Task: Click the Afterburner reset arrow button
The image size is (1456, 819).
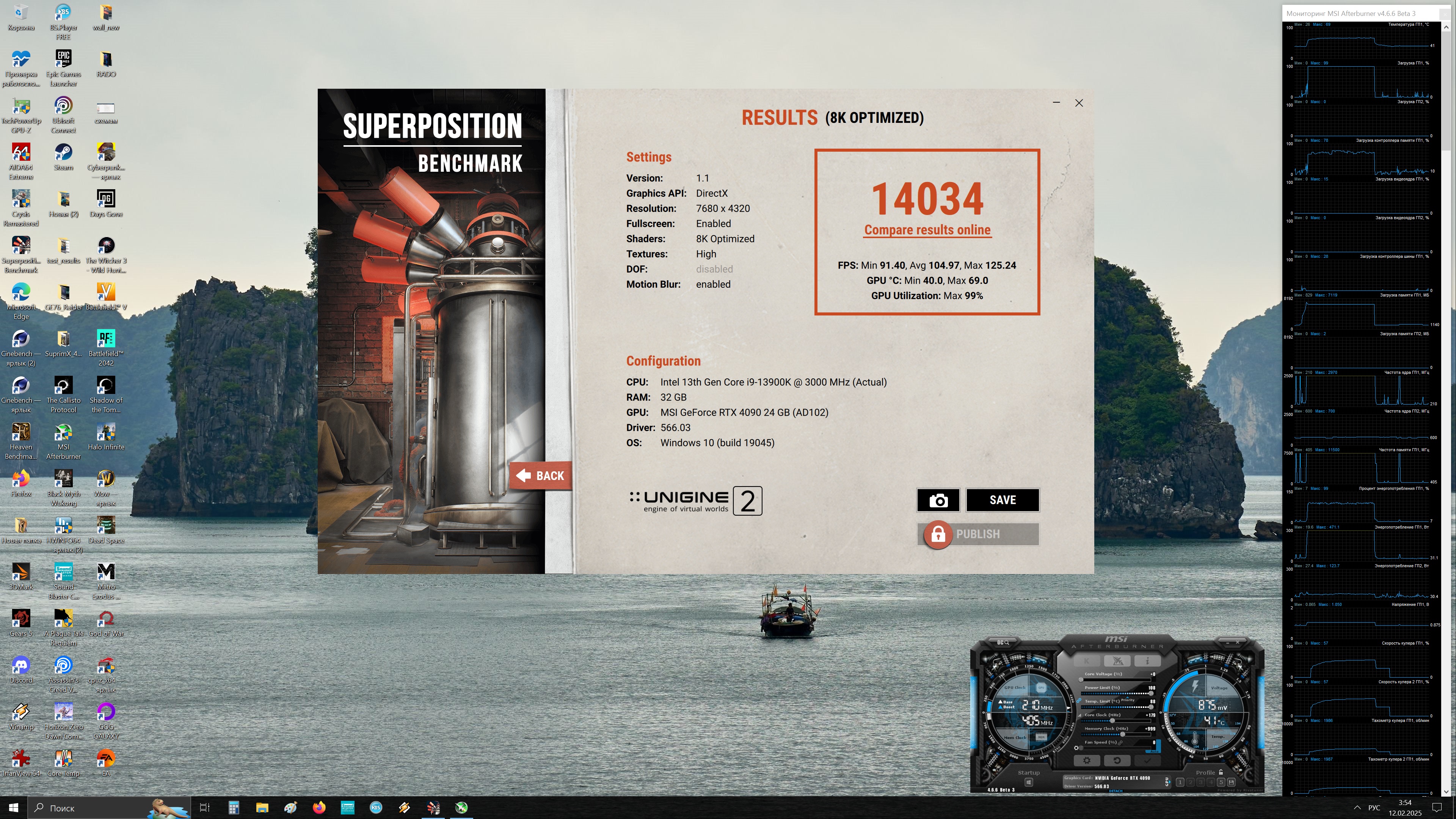Action: pyautogui.click(x=1117, y=760)
